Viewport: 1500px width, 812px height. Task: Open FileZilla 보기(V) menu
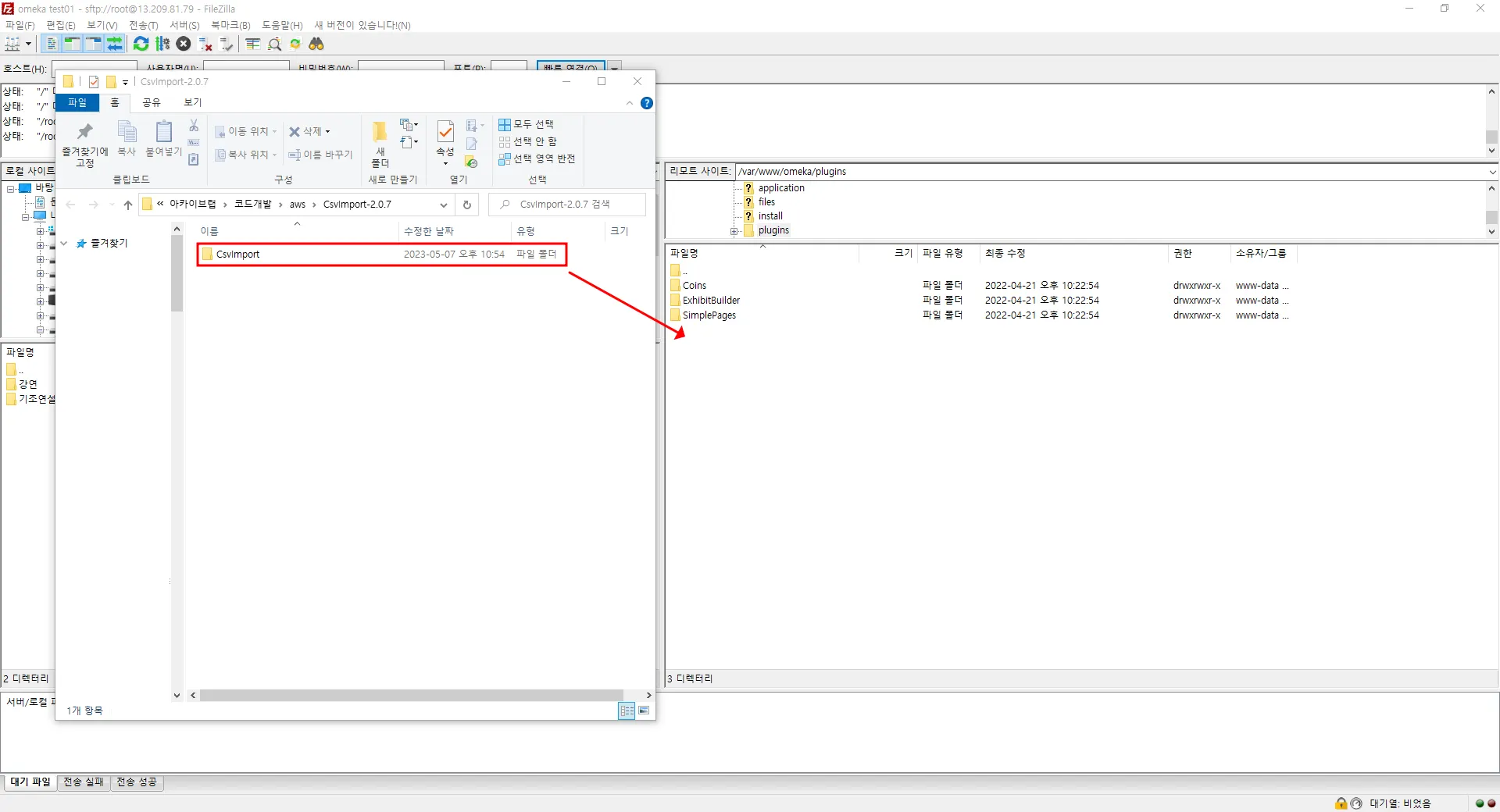102,25
